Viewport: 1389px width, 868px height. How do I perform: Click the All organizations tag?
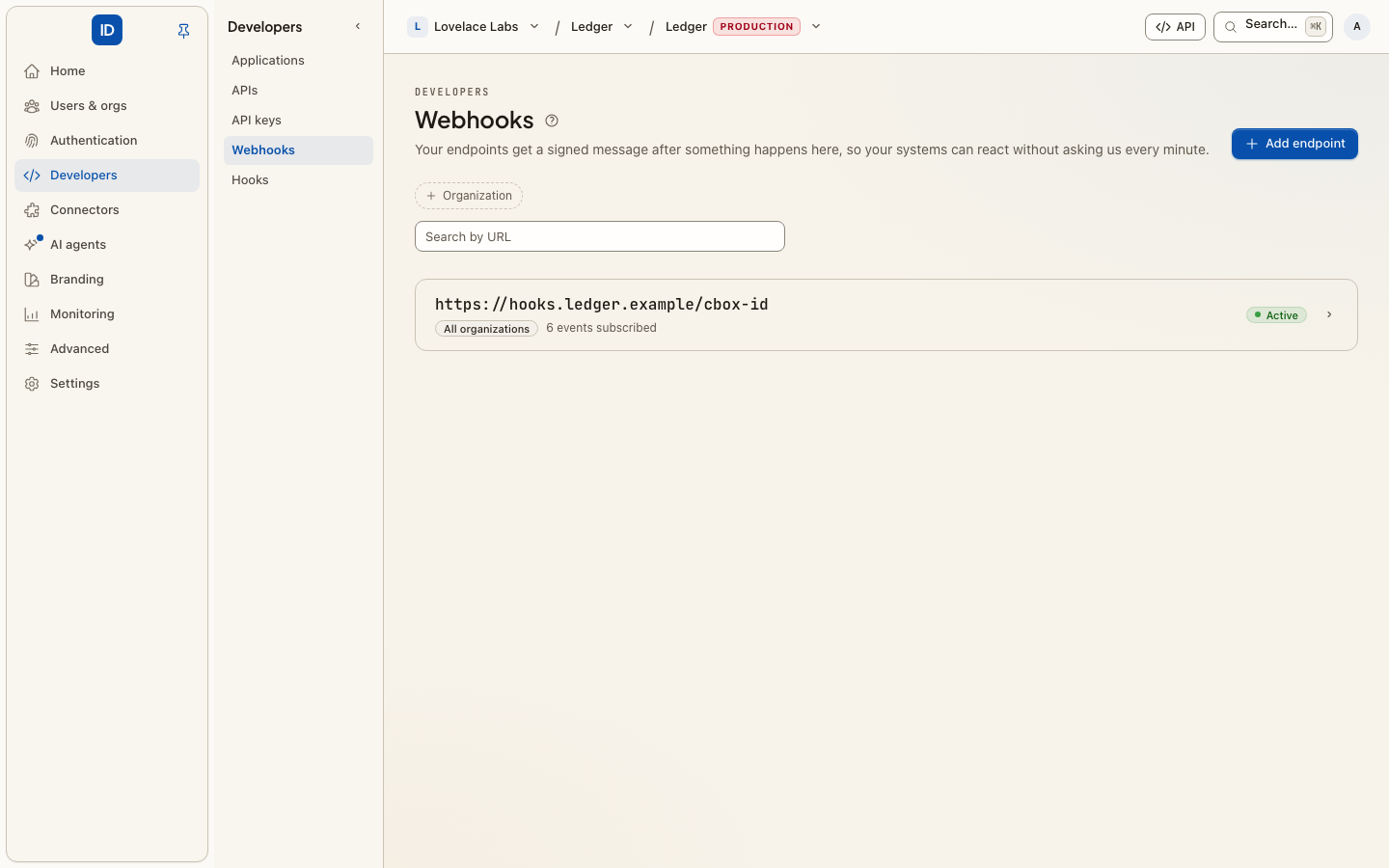point(486,329)
